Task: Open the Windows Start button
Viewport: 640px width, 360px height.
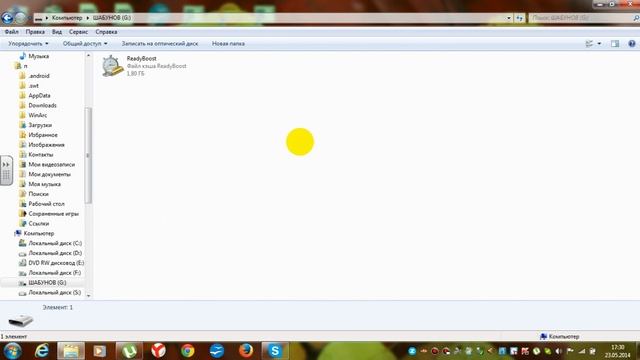Action: [12, 351]
